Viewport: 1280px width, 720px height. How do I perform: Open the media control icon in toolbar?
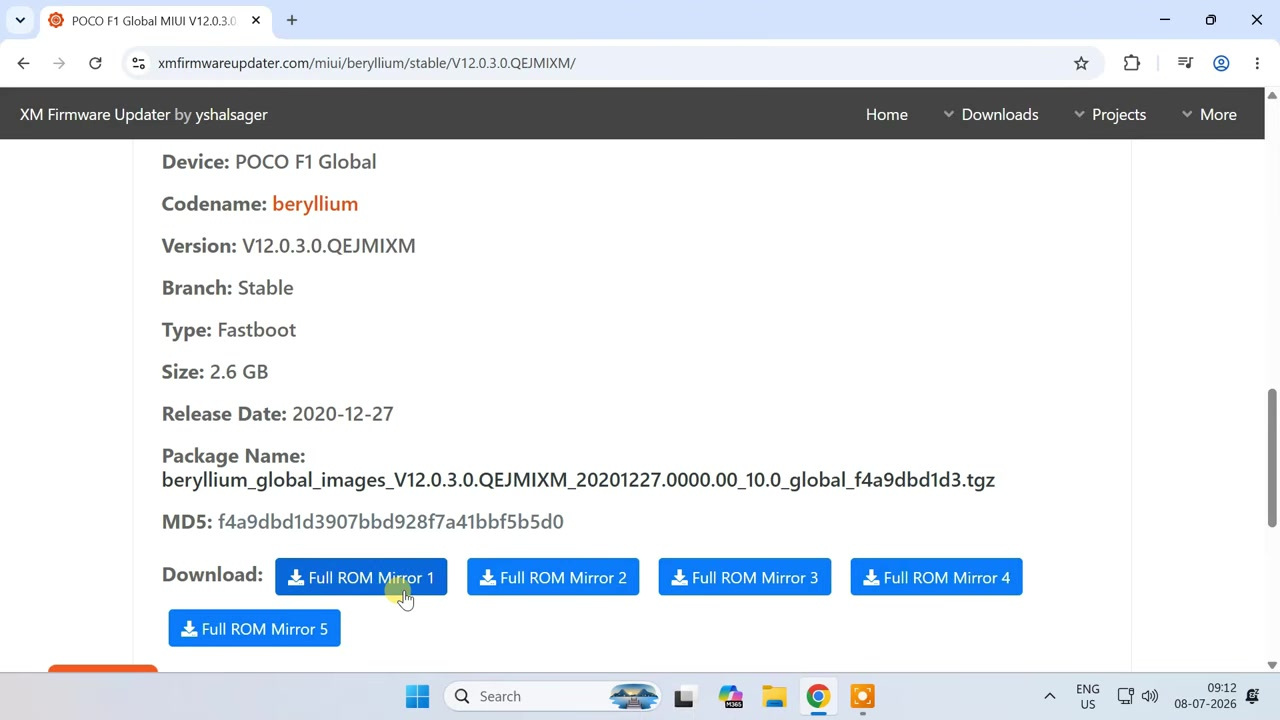[x=1185, y=63]
